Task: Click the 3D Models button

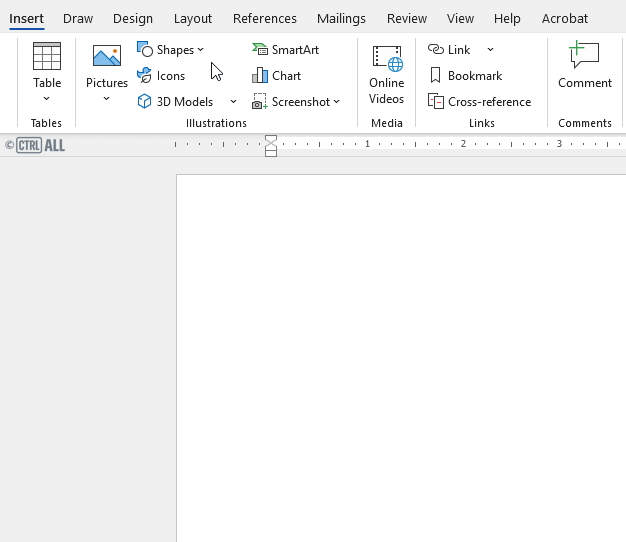Action: pyautogui.click(x=176, y=102)
